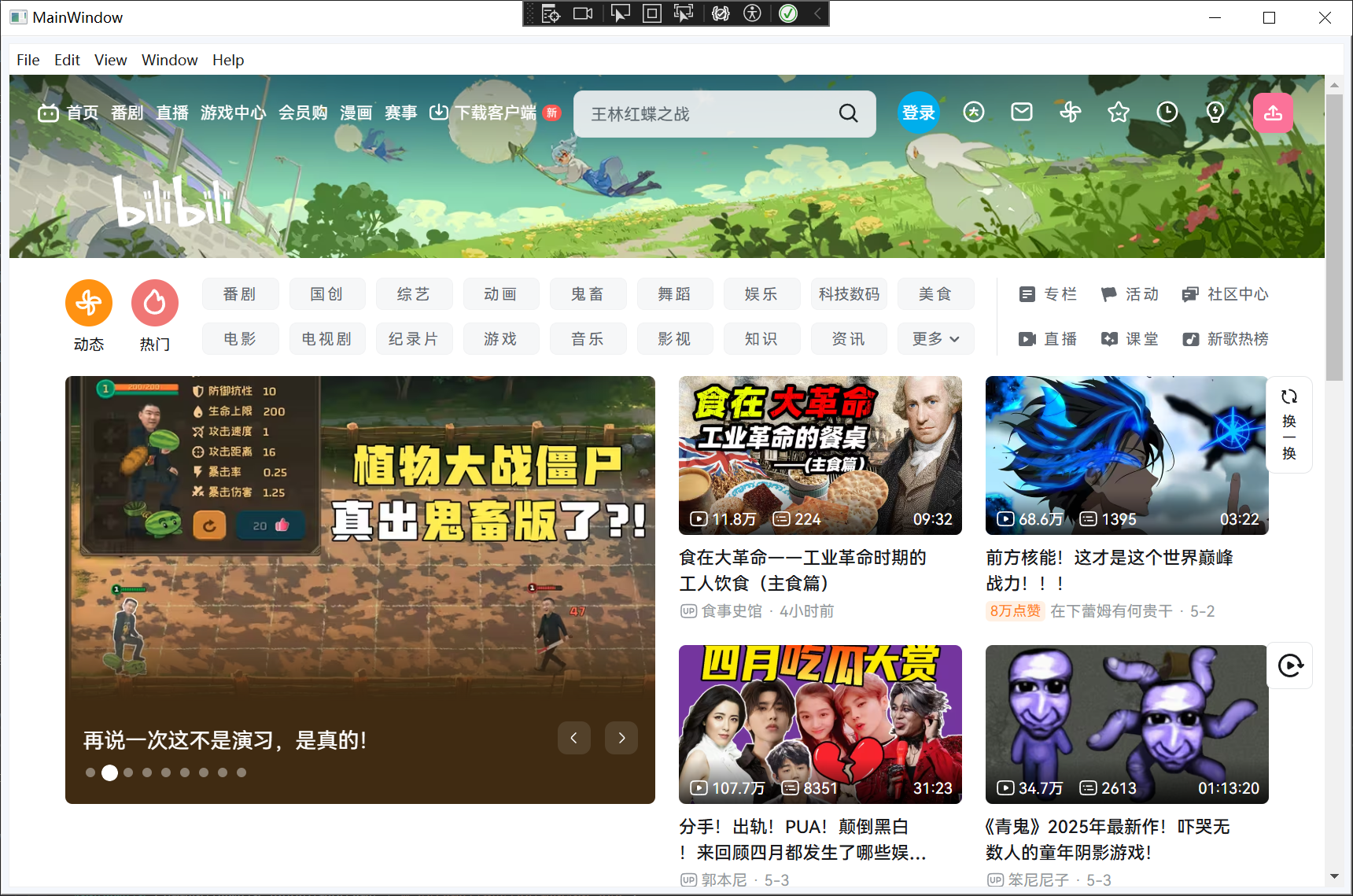
Task: Click the debug toolbar green checkmark icon
Action: click(x=788, y=13)
